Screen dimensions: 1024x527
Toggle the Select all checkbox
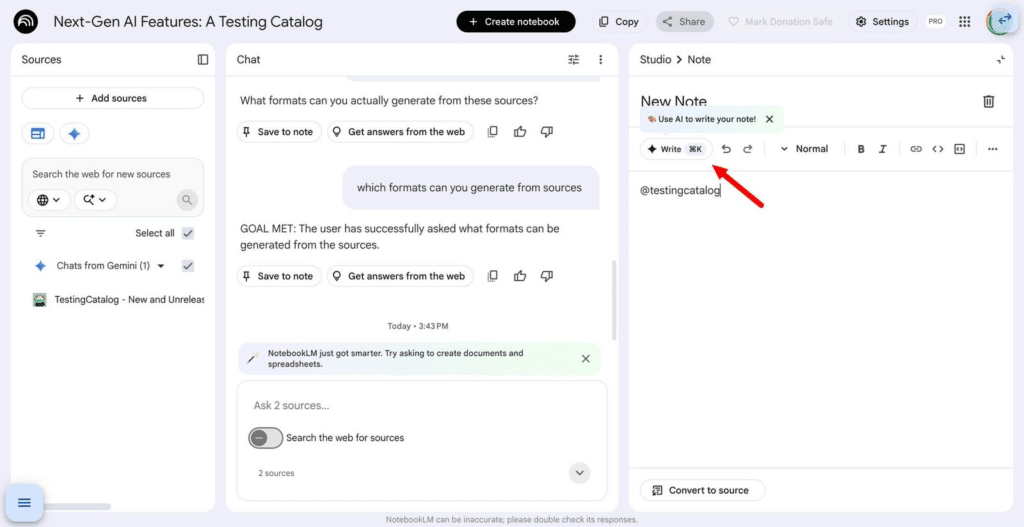tap(188, 233)
